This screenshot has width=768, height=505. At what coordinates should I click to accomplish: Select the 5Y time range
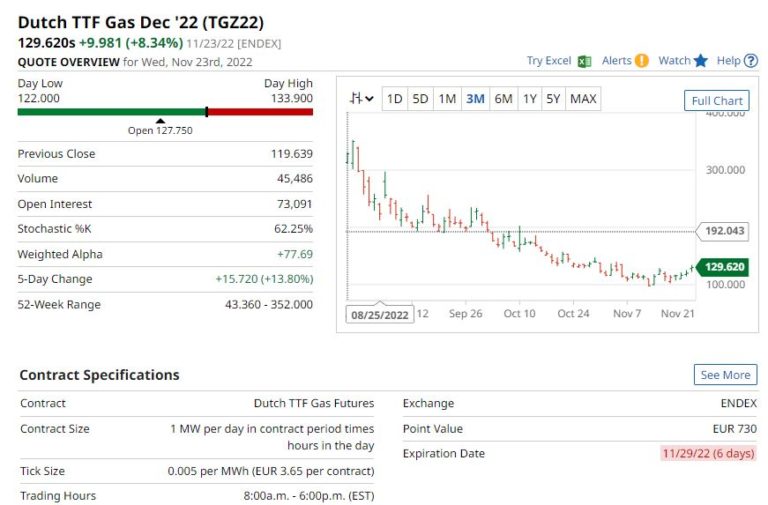click(x=553, y=98)
